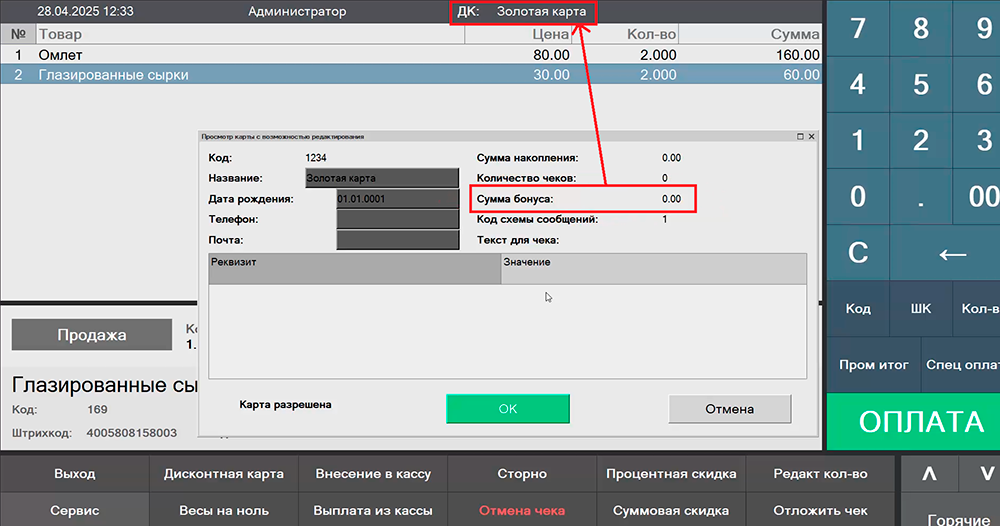Maximize the card view dialog window
The height and width of the screenshot is (526, 1000).
[x=800, y=136]
